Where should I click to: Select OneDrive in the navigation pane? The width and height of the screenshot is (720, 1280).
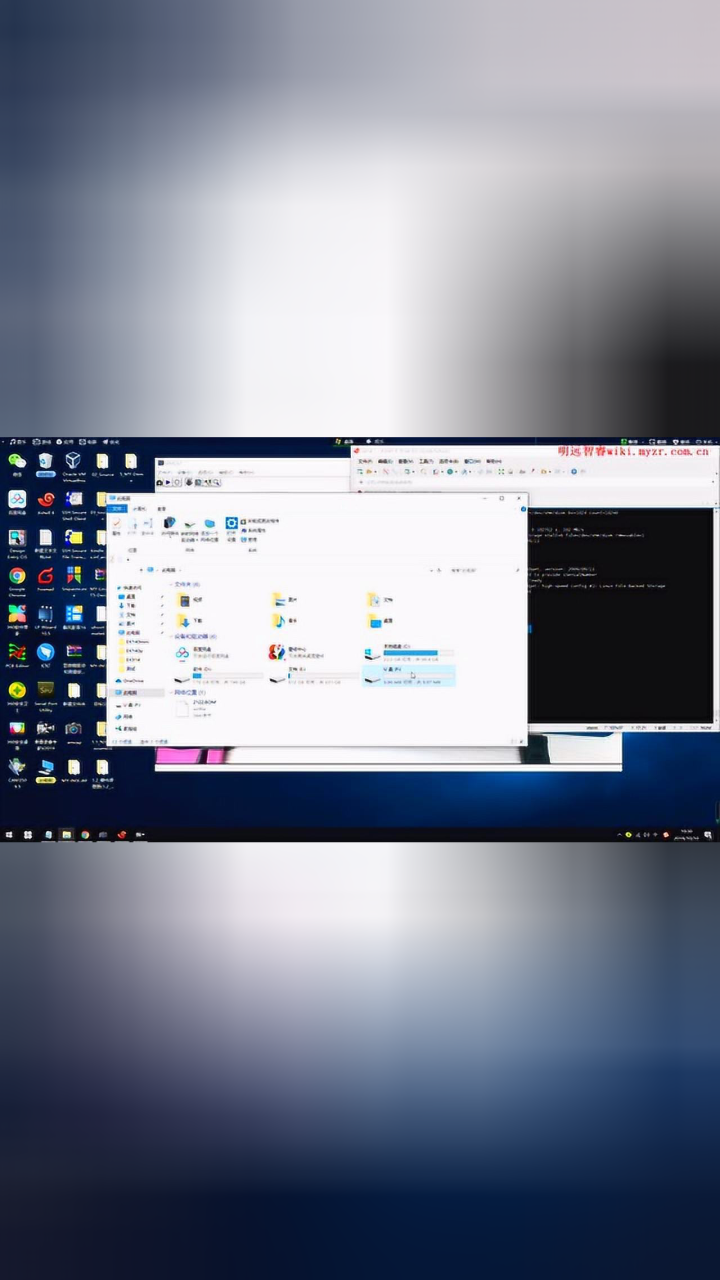[x=133, y=680]
